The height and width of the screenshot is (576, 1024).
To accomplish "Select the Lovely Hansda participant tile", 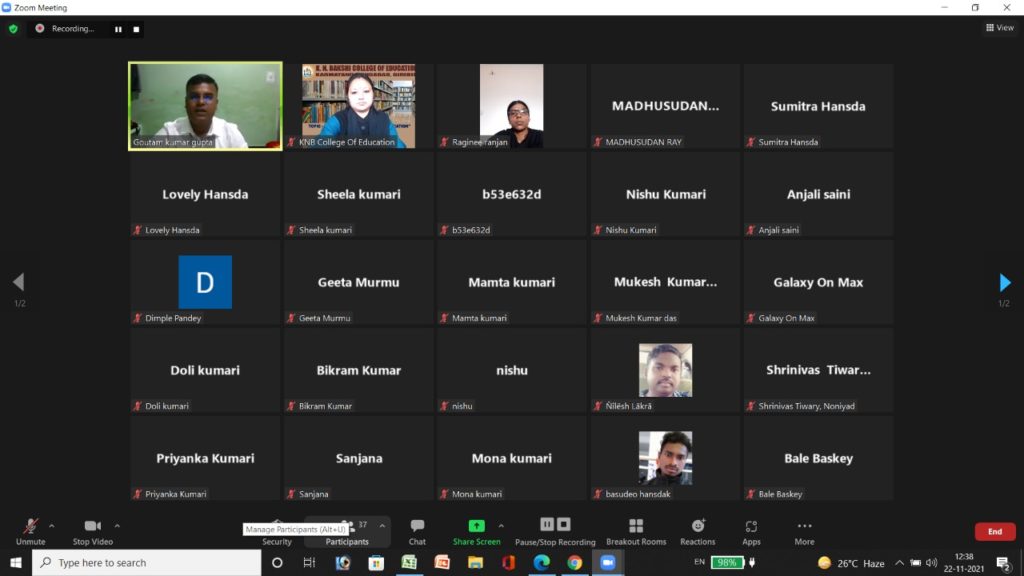I will point(205,194).
